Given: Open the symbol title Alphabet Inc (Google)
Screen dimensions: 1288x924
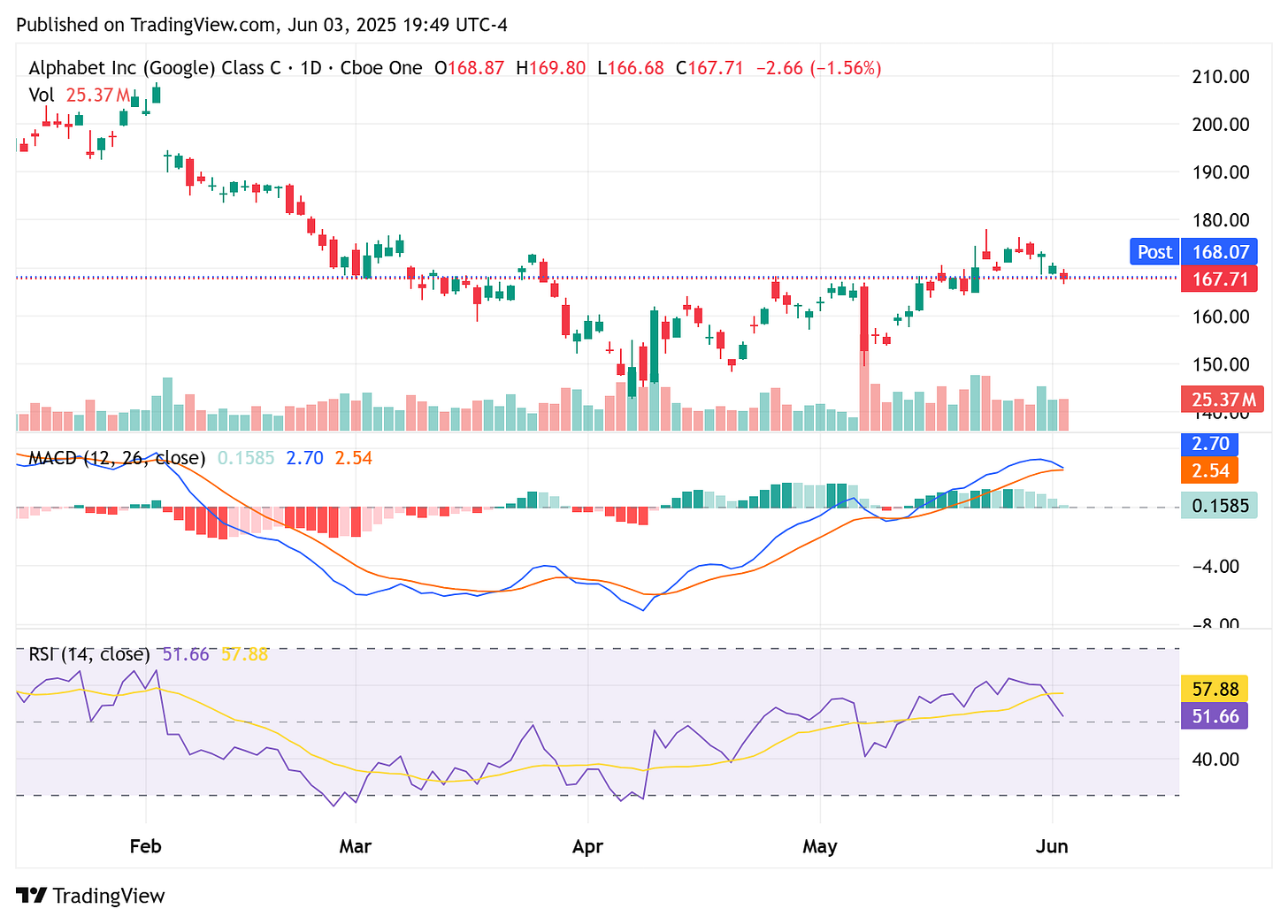Looking at the screenshot, I should pyautogui.click(x=124, y=67).
